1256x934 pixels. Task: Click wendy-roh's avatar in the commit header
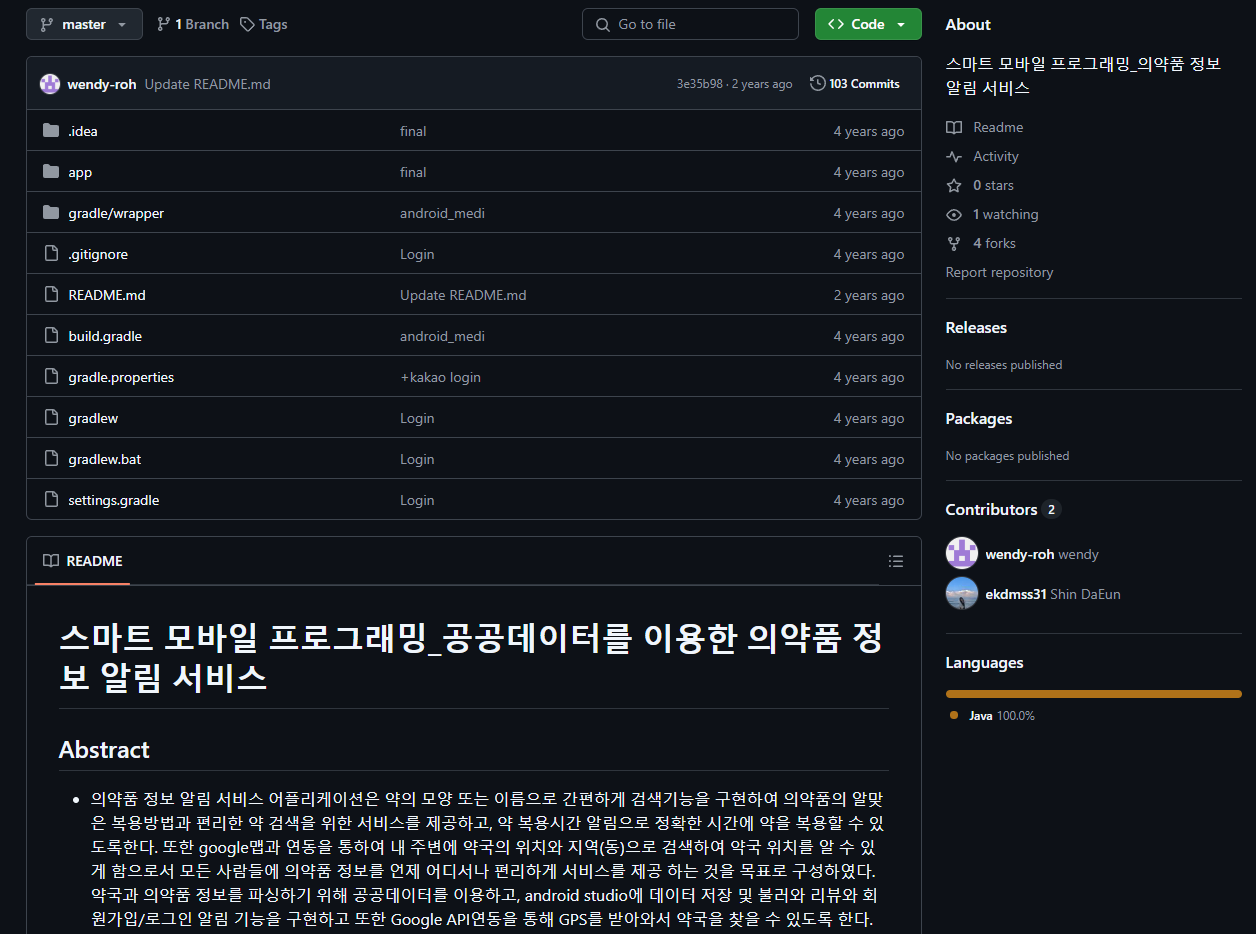pyautogui.click(x=50, y=84)
